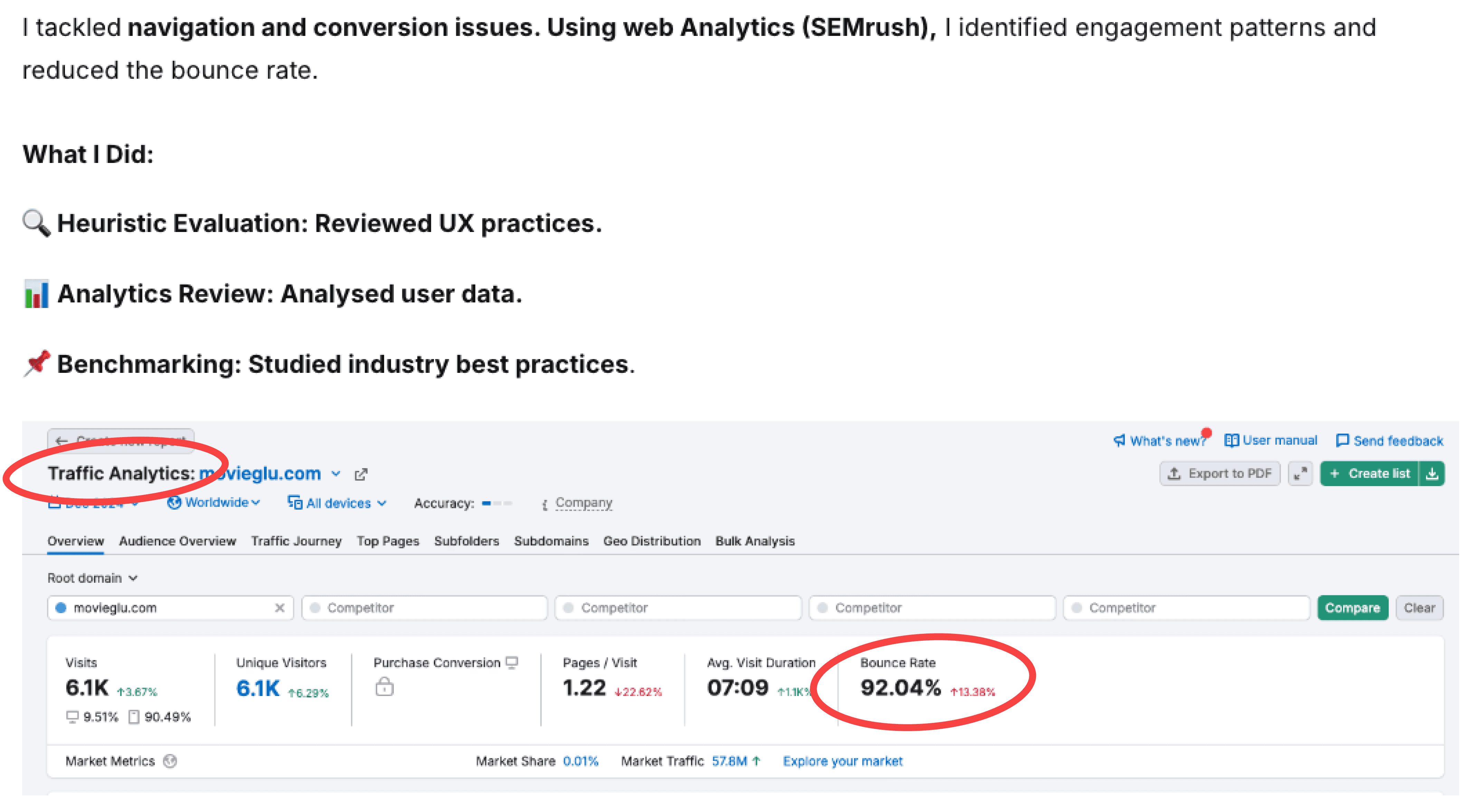This screenshot has width=1473, height=812.
Task: Switch to the Traffic Journey tab
Action: pyautogui.click(x=296, y=541)
